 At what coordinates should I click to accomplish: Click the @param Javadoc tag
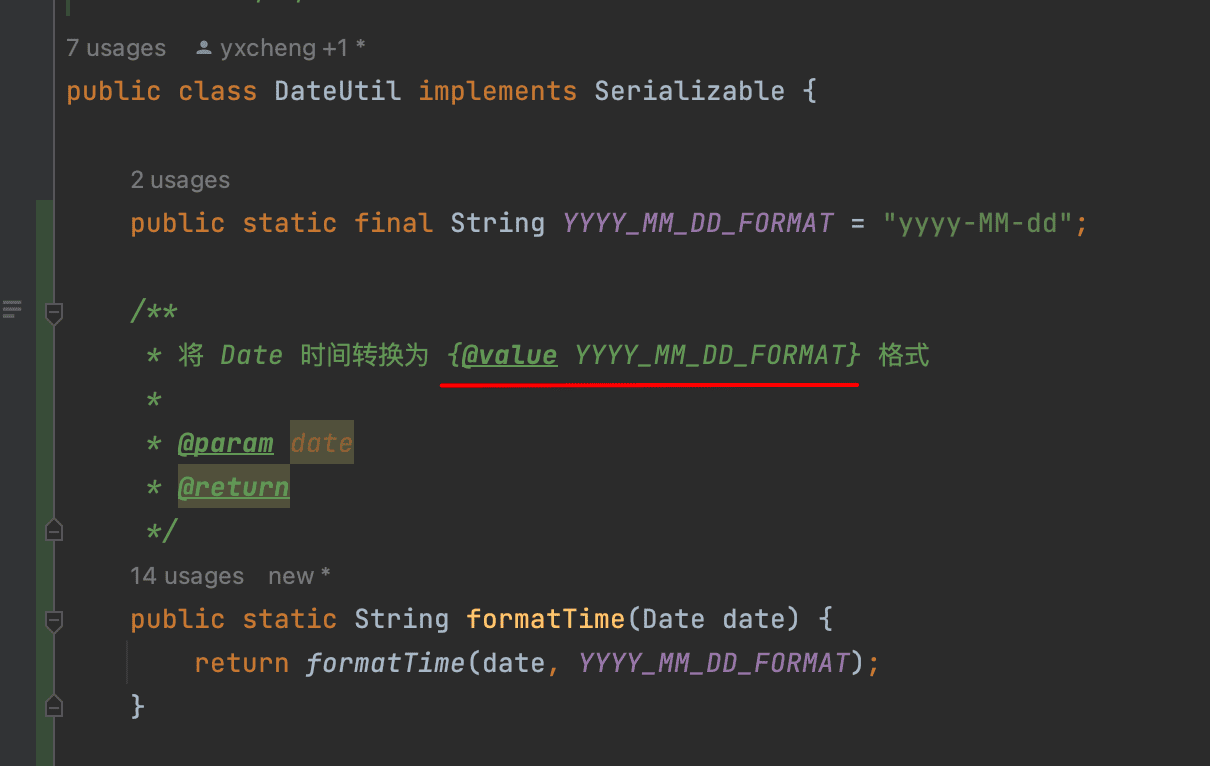click(225, 443)
